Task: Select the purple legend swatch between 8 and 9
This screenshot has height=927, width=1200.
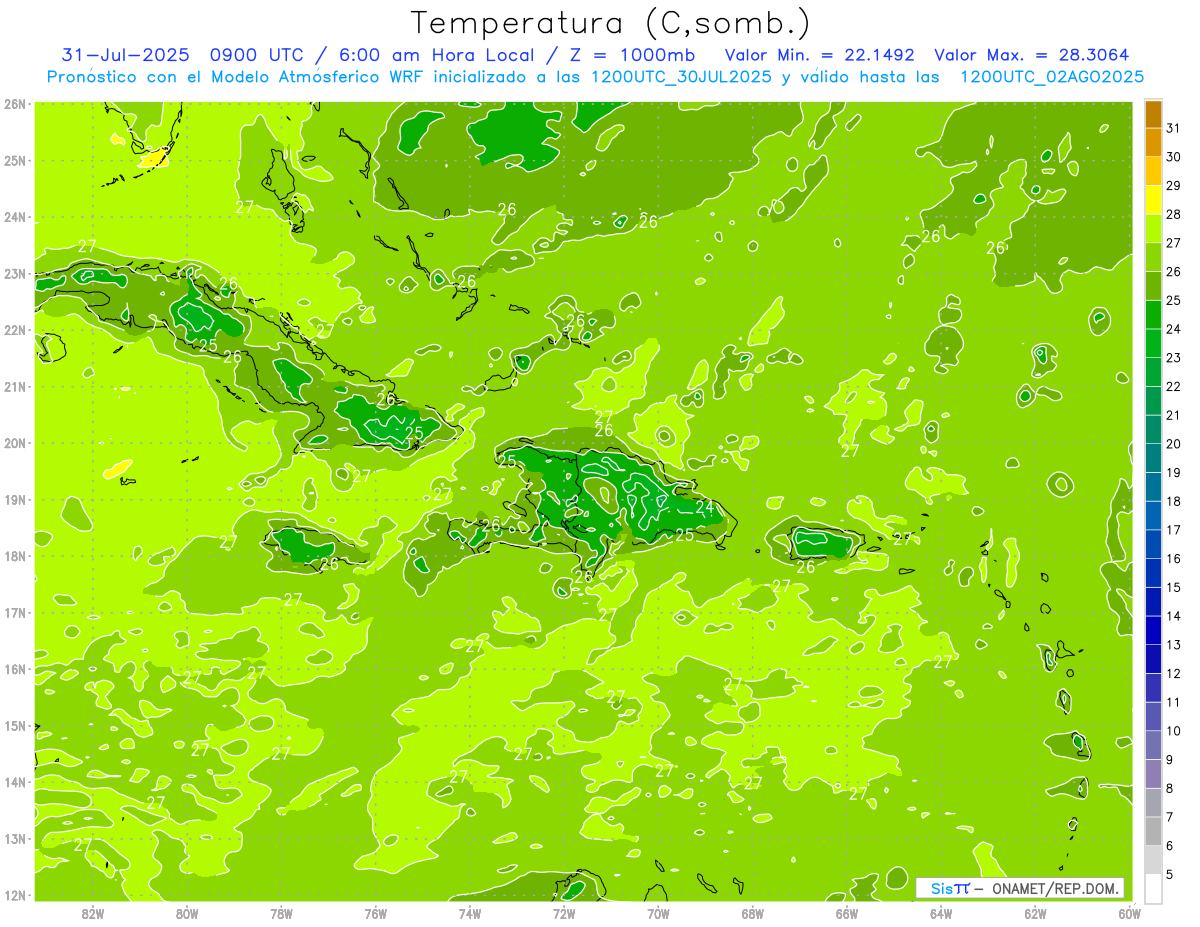Action: click(x=1153, y=774)
